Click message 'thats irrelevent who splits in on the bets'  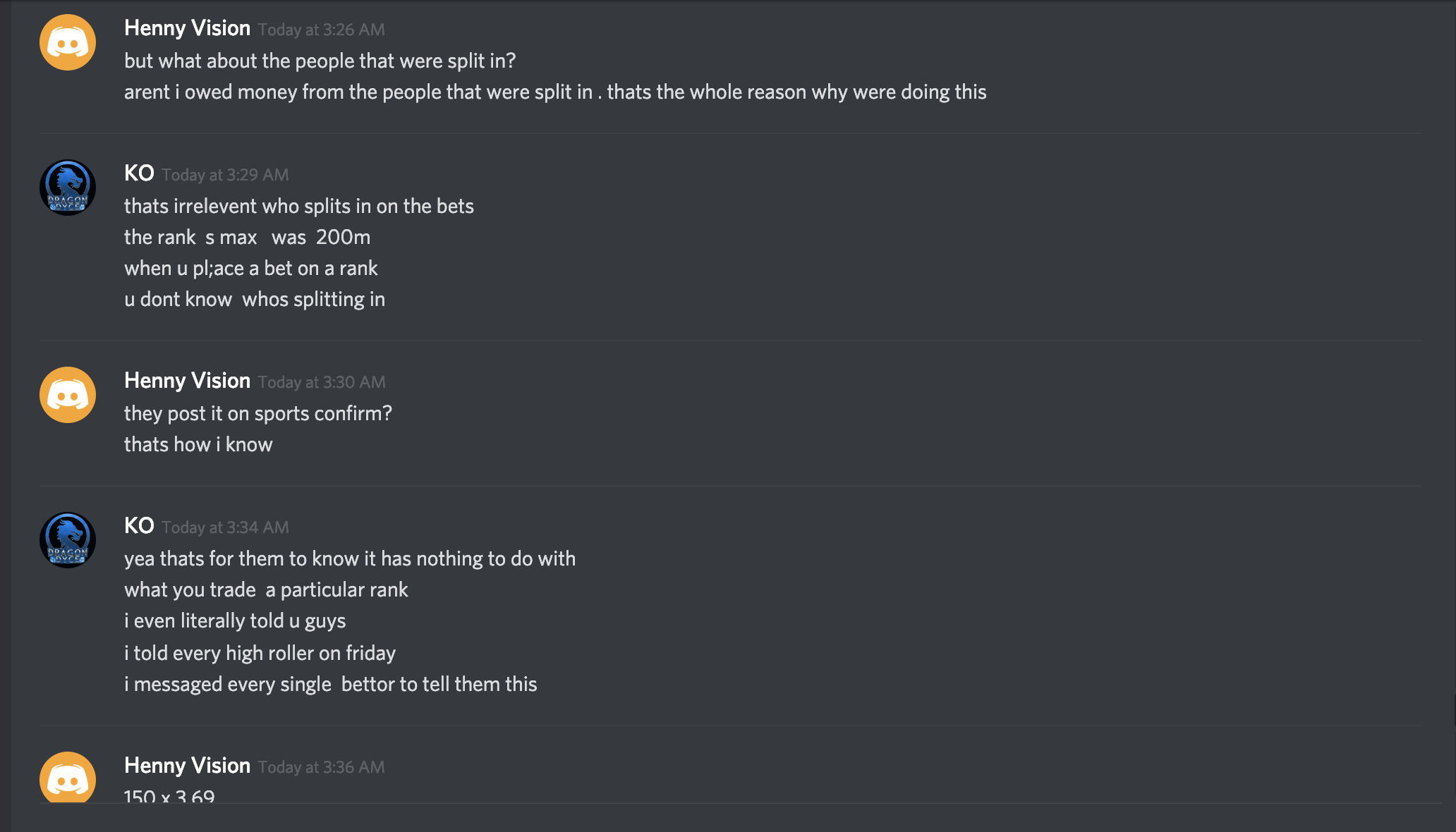(x=298, y=207)
